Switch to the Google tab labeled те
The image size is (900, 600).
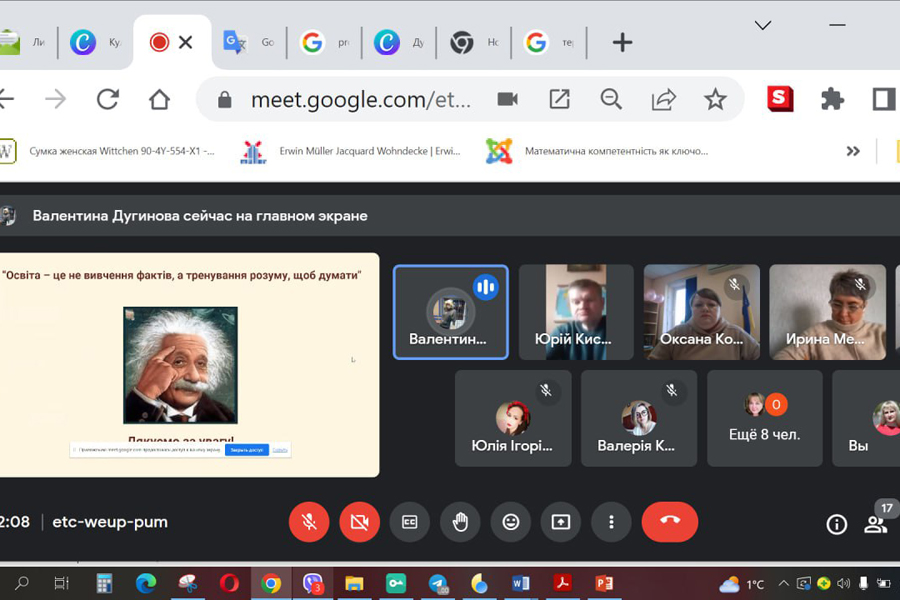point(549,42)
